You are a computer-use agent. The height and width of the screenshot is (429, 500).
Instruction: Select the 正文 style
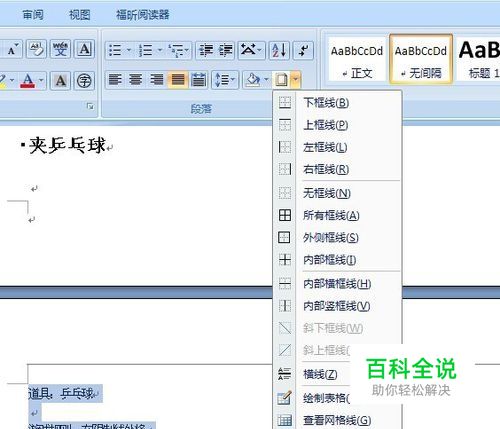[x=357, y=59]
